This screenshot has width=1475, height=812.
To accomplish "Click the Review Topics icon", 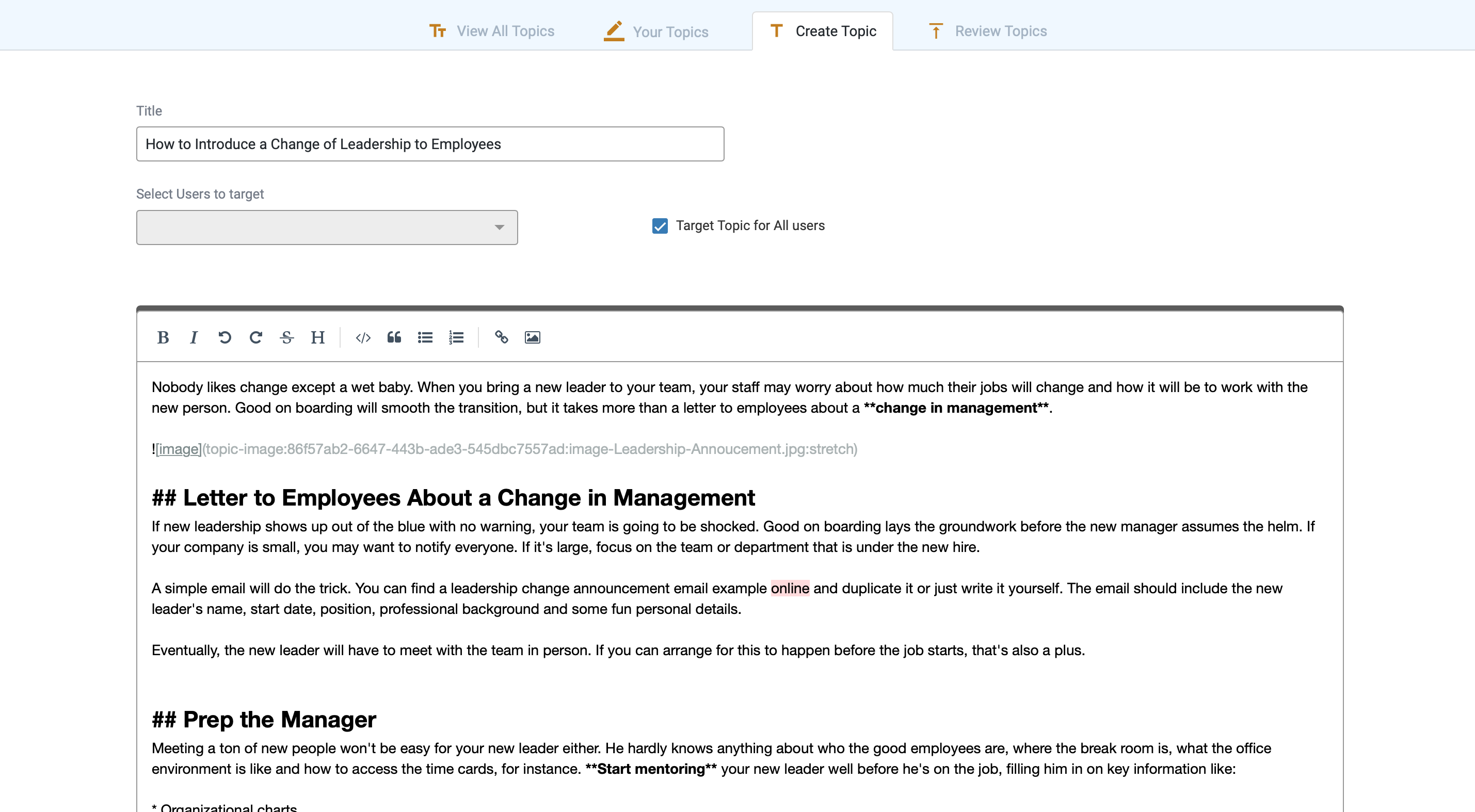I will [x=936, y=31].
